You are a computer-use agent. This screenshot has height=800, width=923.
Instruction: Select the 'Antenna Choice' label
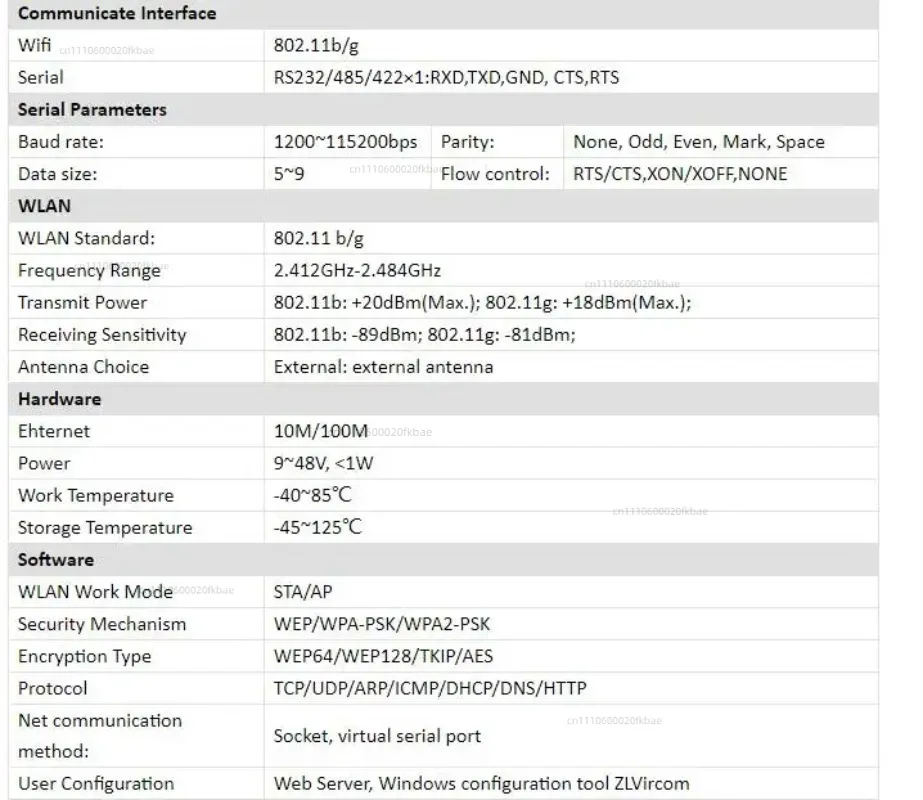click(84, 367)
